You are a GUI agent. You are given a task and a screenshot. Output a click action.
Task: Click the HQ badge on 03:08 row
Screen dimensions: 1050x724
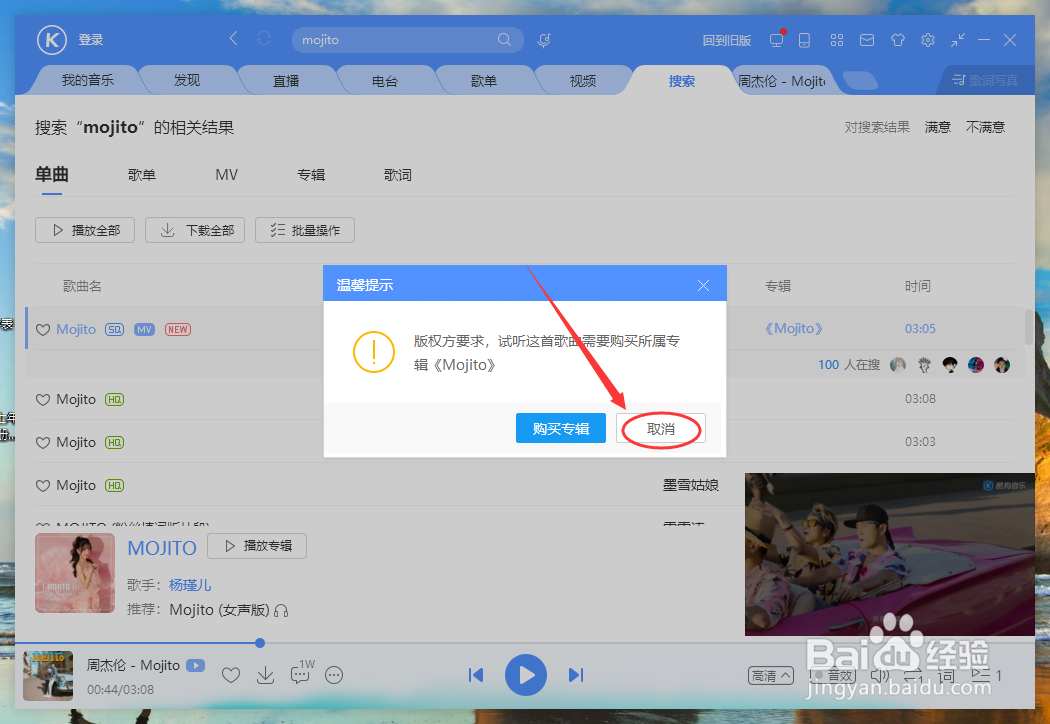(115, 400)
